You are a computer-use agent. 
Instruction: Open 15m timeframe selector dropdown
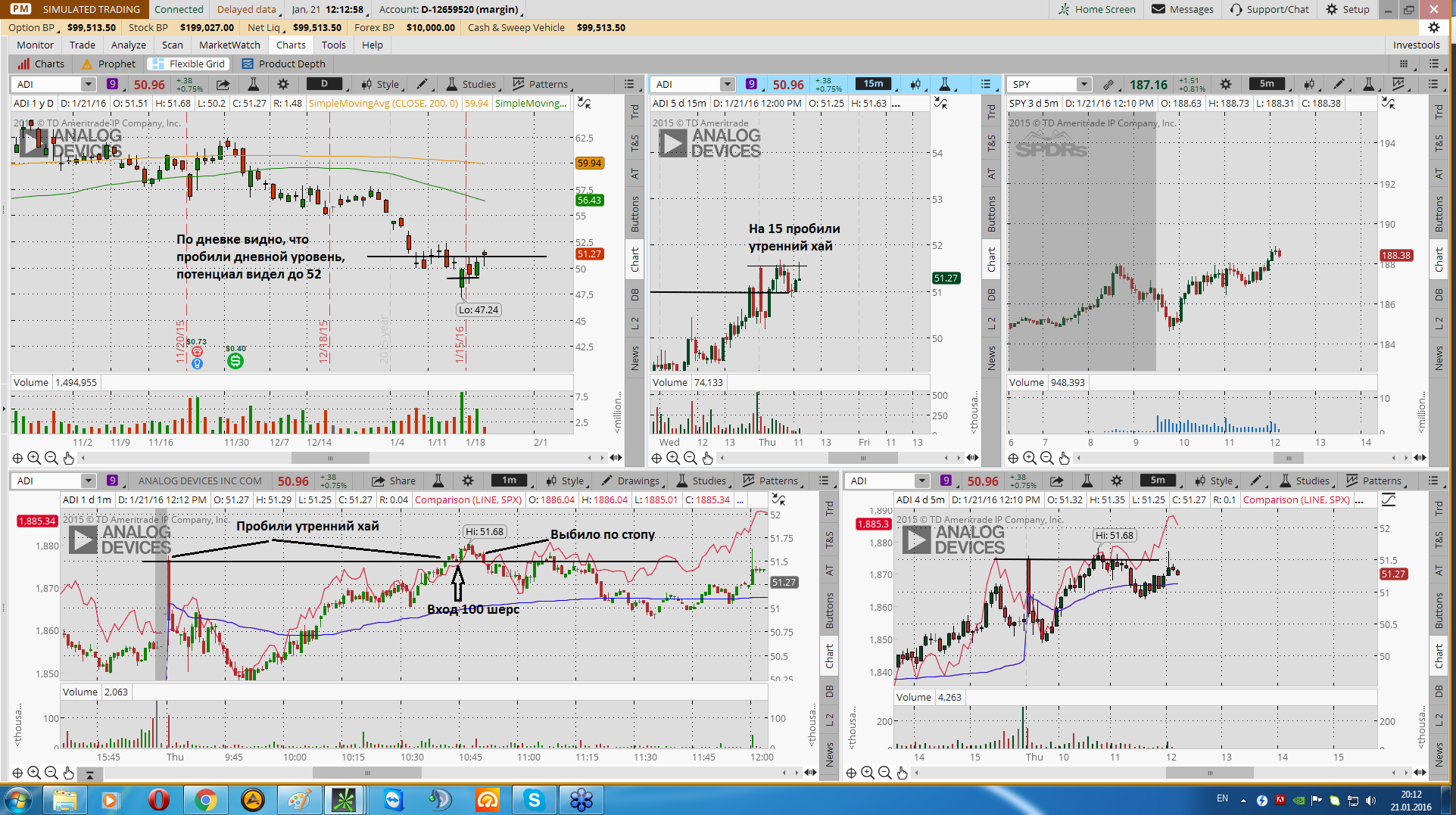(x=876, y=84)
